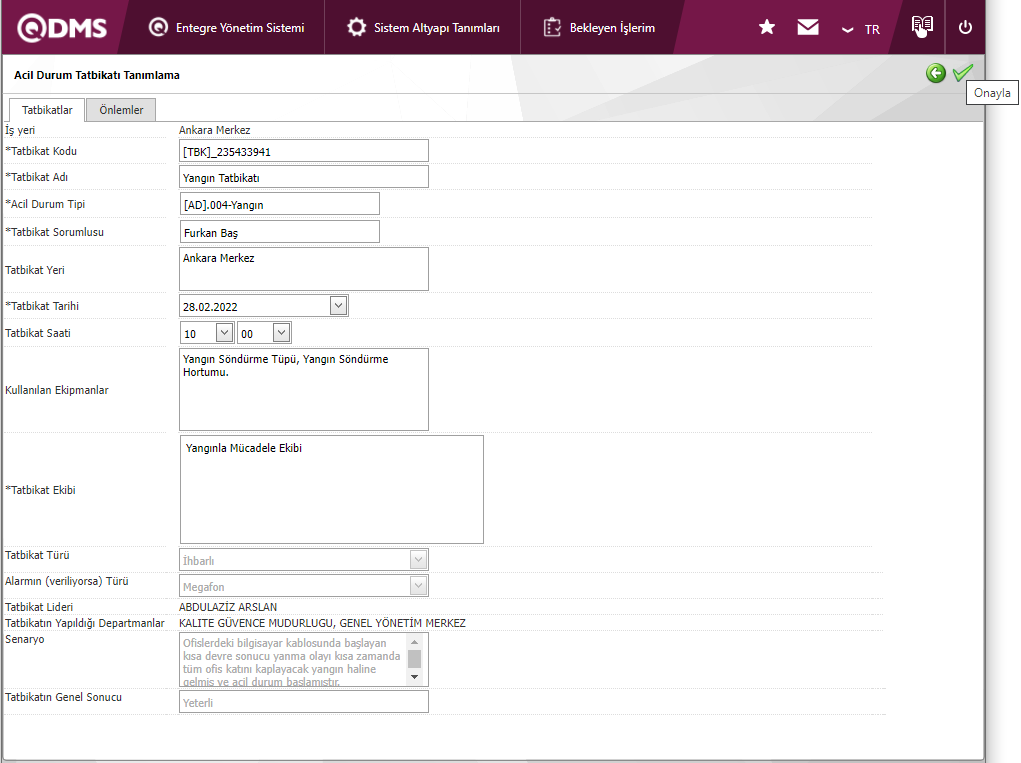Select the Tatbikatlar tab
The width and height of the screenshot is (1021, 763).
(x=47, y=110)
